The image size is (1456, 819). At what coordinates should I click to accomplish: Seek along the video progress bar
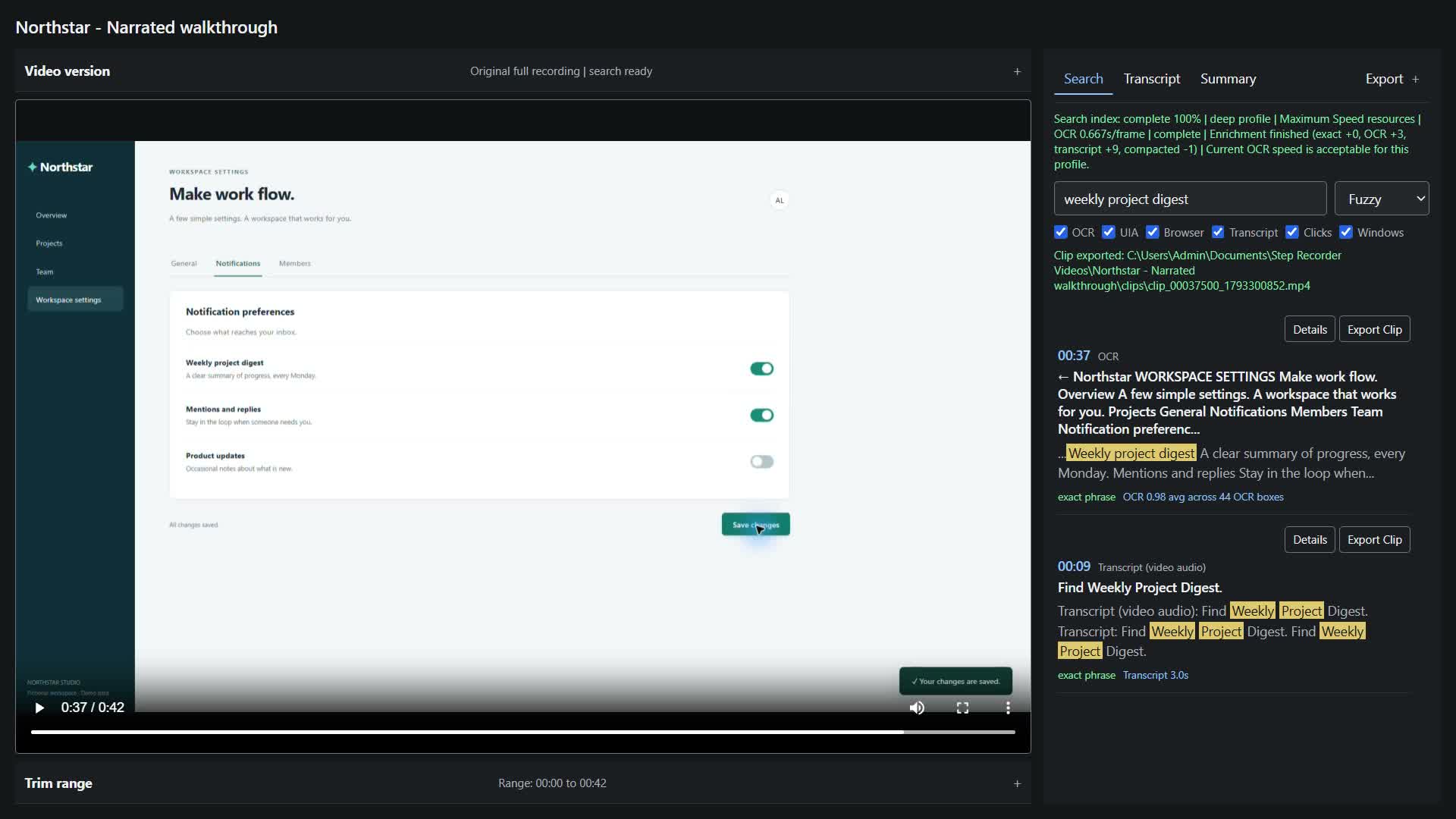tap(522, 732)
